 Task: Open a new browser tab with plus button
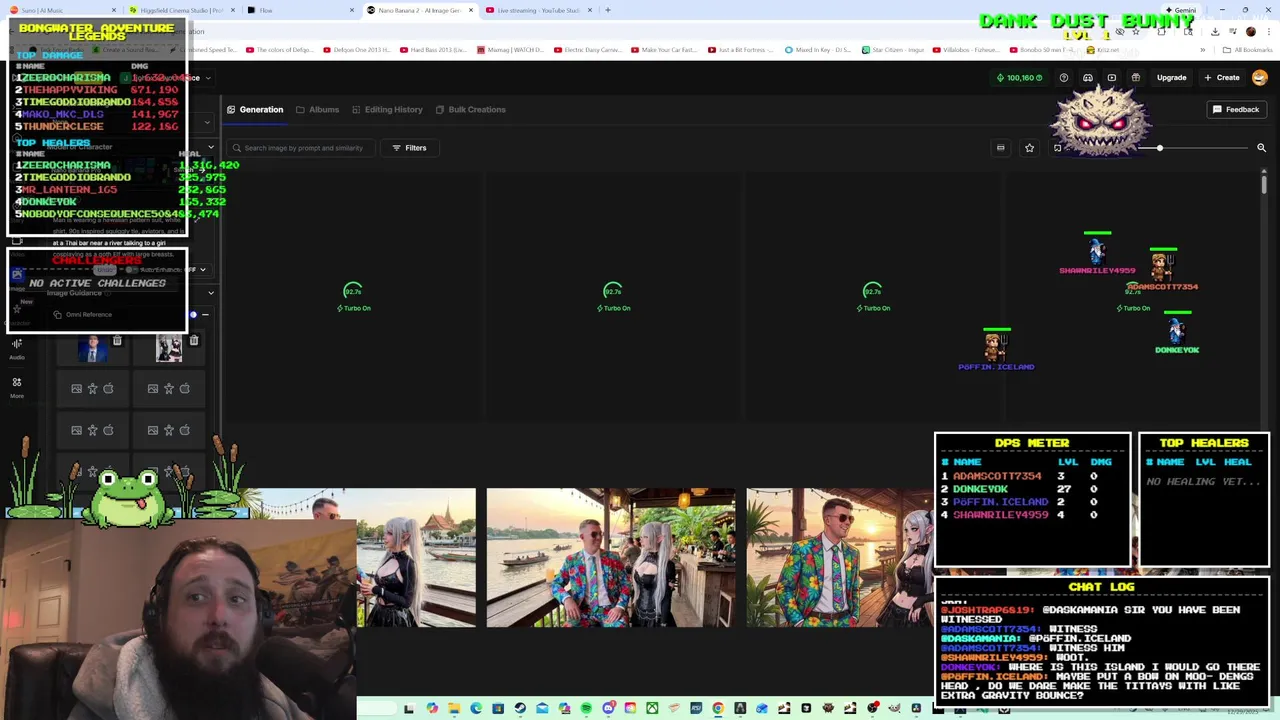(608, 10)
